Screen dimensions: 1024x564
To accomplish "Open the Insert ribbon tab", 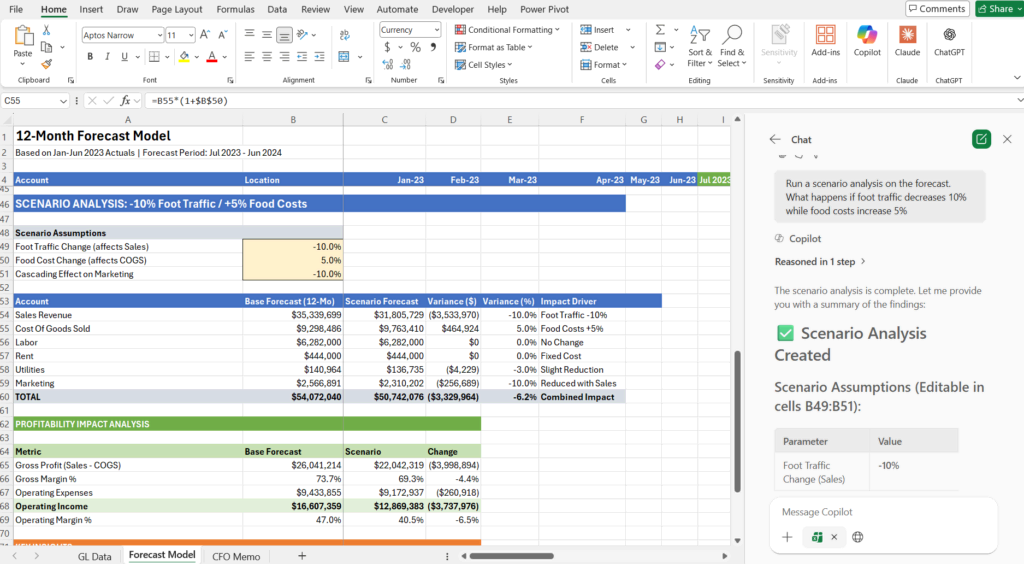I will click(91, 9).
